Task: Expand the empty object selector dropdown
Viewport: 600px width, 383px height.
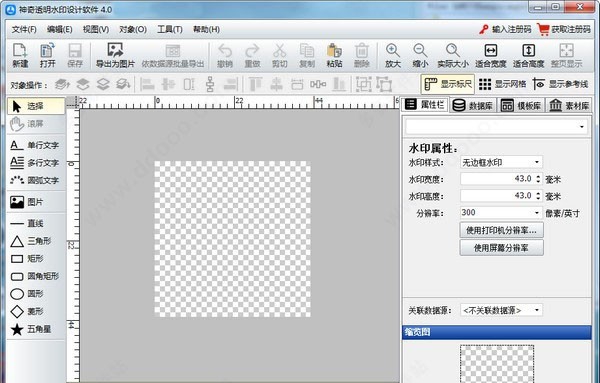Action: point(581,127)
